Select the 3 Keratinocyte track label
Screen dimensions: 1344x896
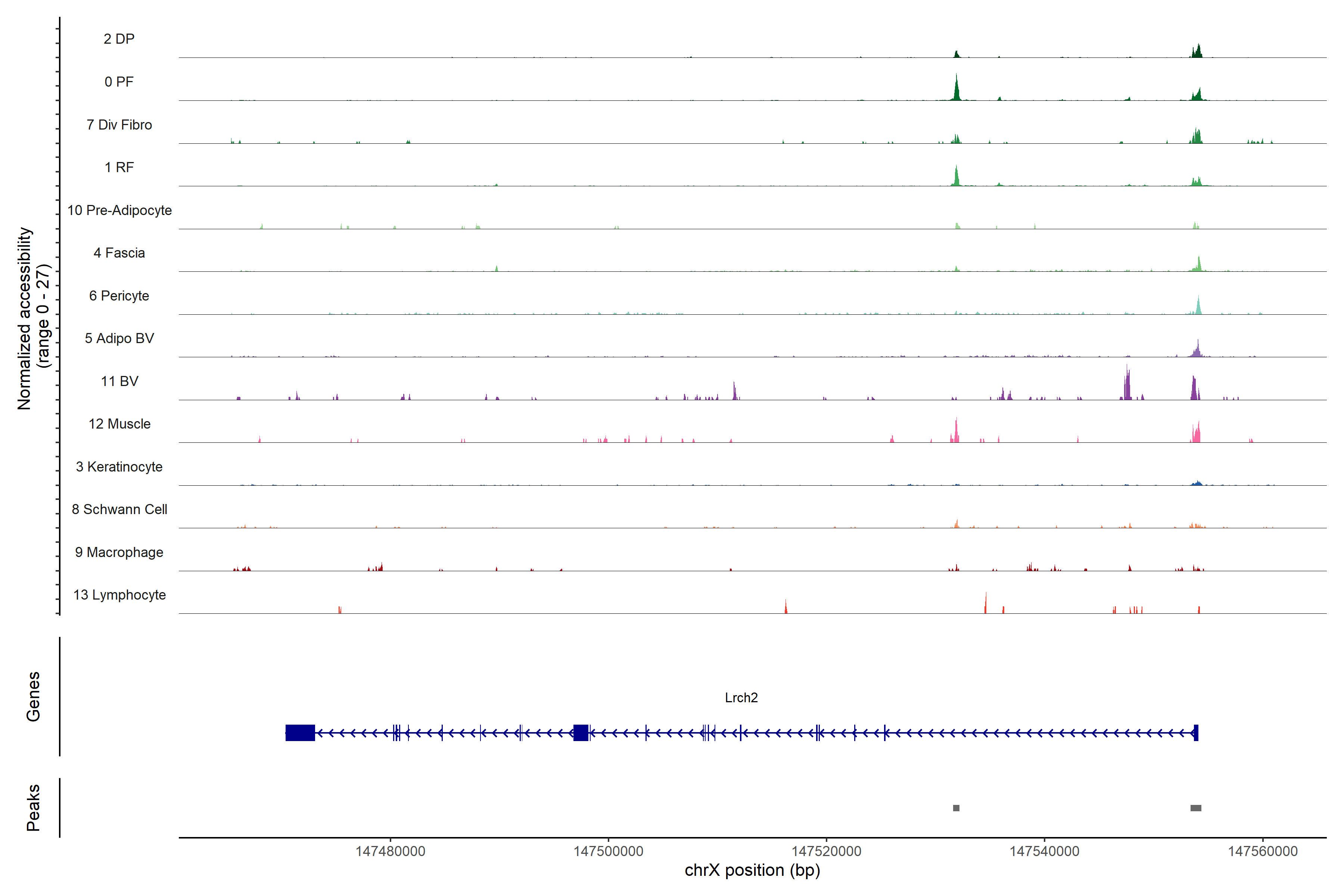pos(119,467)
